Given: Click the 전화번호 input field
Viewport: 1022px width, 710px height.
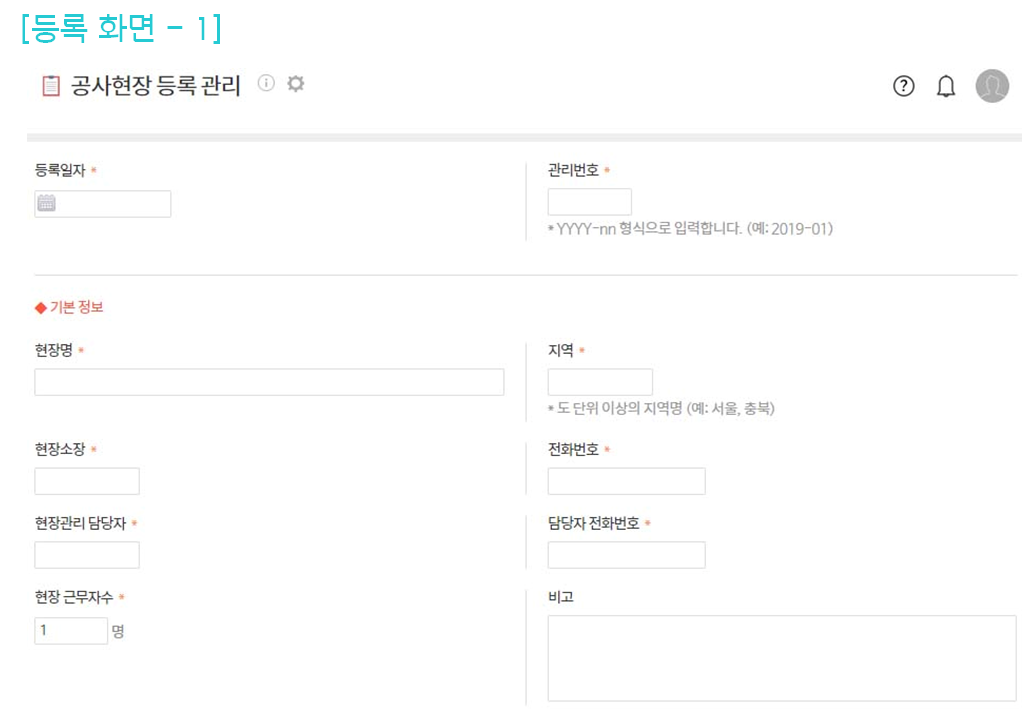Looking at the screenshot, I should [x=626, y=481].
